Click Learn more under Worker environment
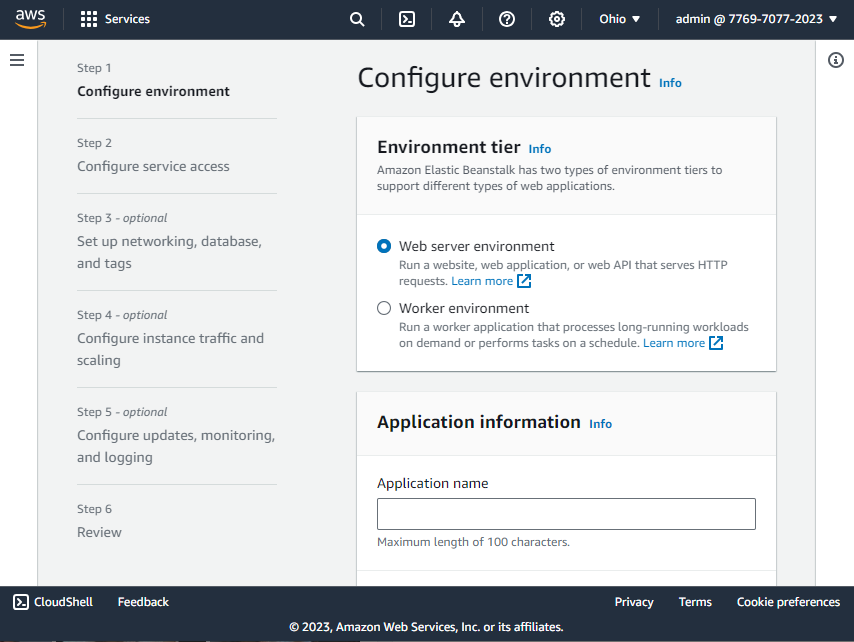 click(x=674, y=343)
